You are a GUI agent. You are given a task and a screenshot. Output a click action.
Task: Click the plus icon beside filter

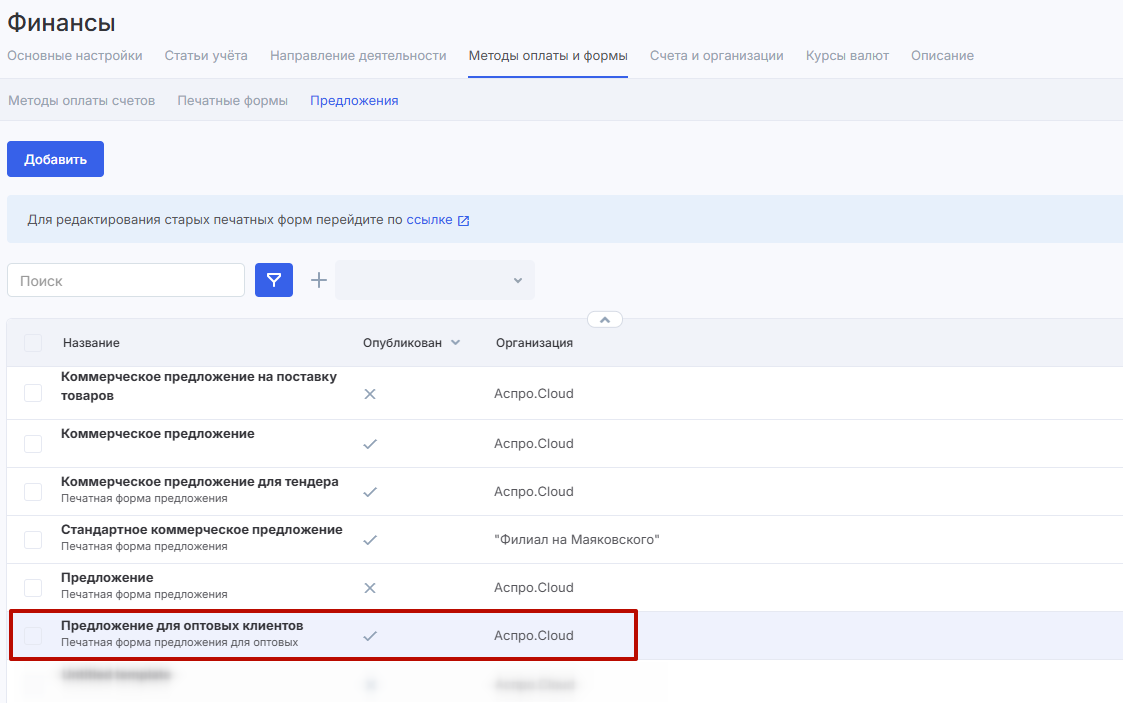(x=319, y=280)
